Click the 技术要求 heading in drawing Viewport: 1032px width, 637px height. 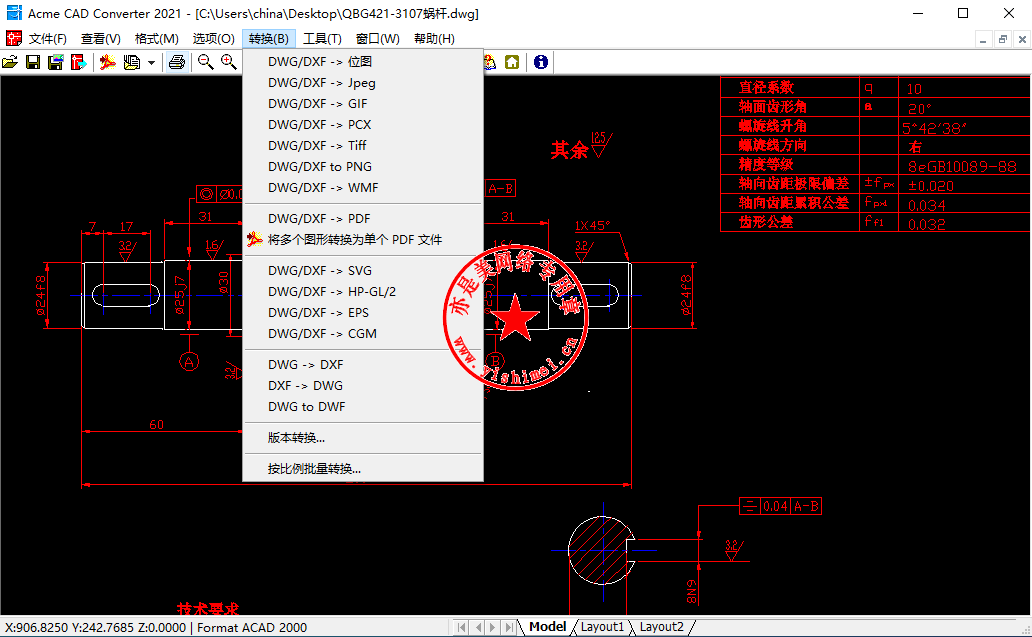(208, 609)
